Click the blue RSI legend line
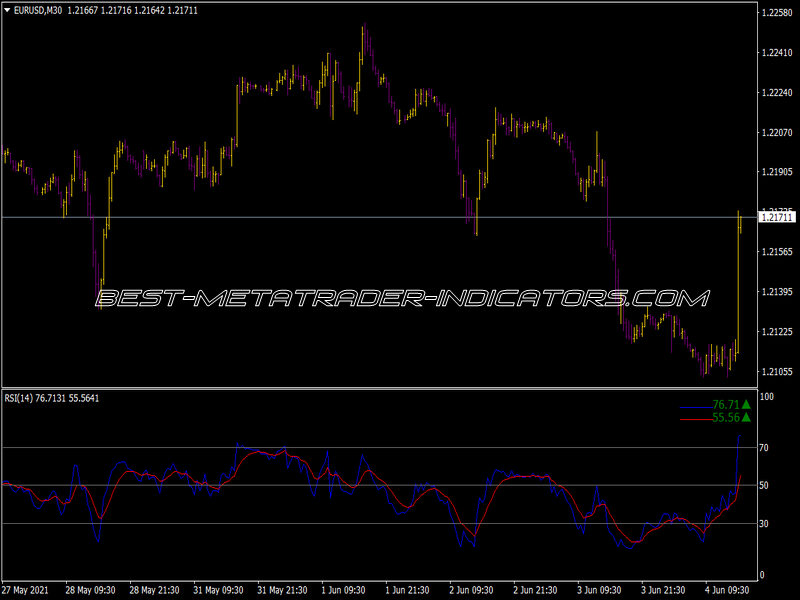The height and width of the screenshot is (600, 800). (x=696, y=407)
